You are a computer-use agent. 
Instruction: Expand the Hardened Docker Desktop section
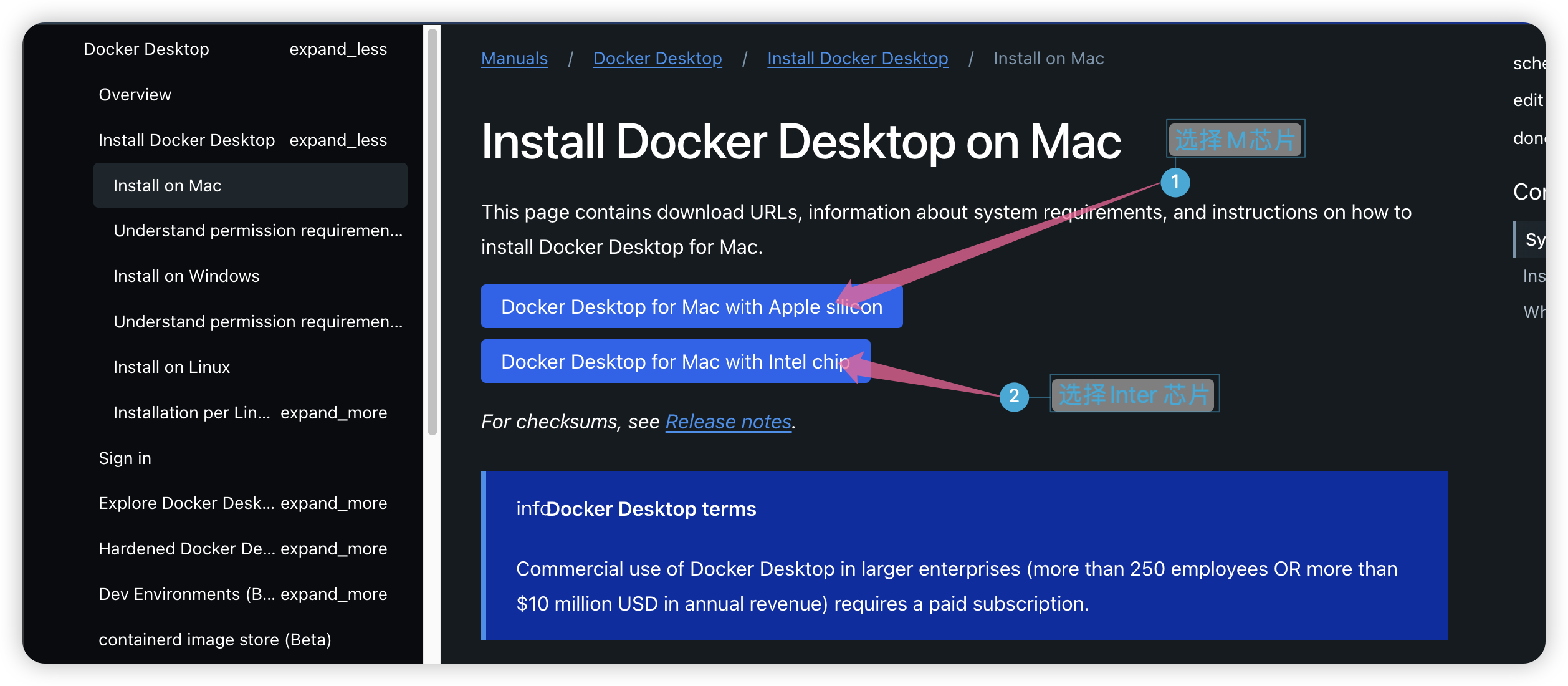pyautogui.click(x=333, y=548)
